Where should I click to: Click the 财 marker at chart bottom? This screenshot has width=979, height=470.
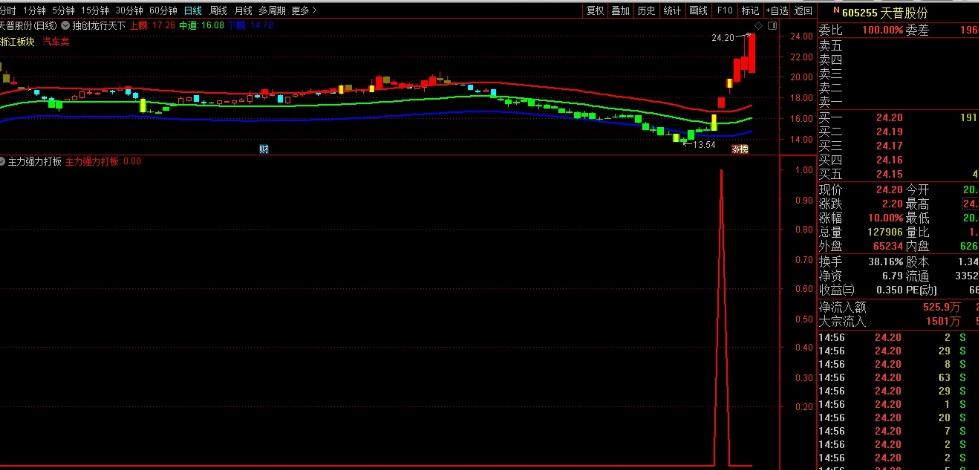[x=264, y=149]
